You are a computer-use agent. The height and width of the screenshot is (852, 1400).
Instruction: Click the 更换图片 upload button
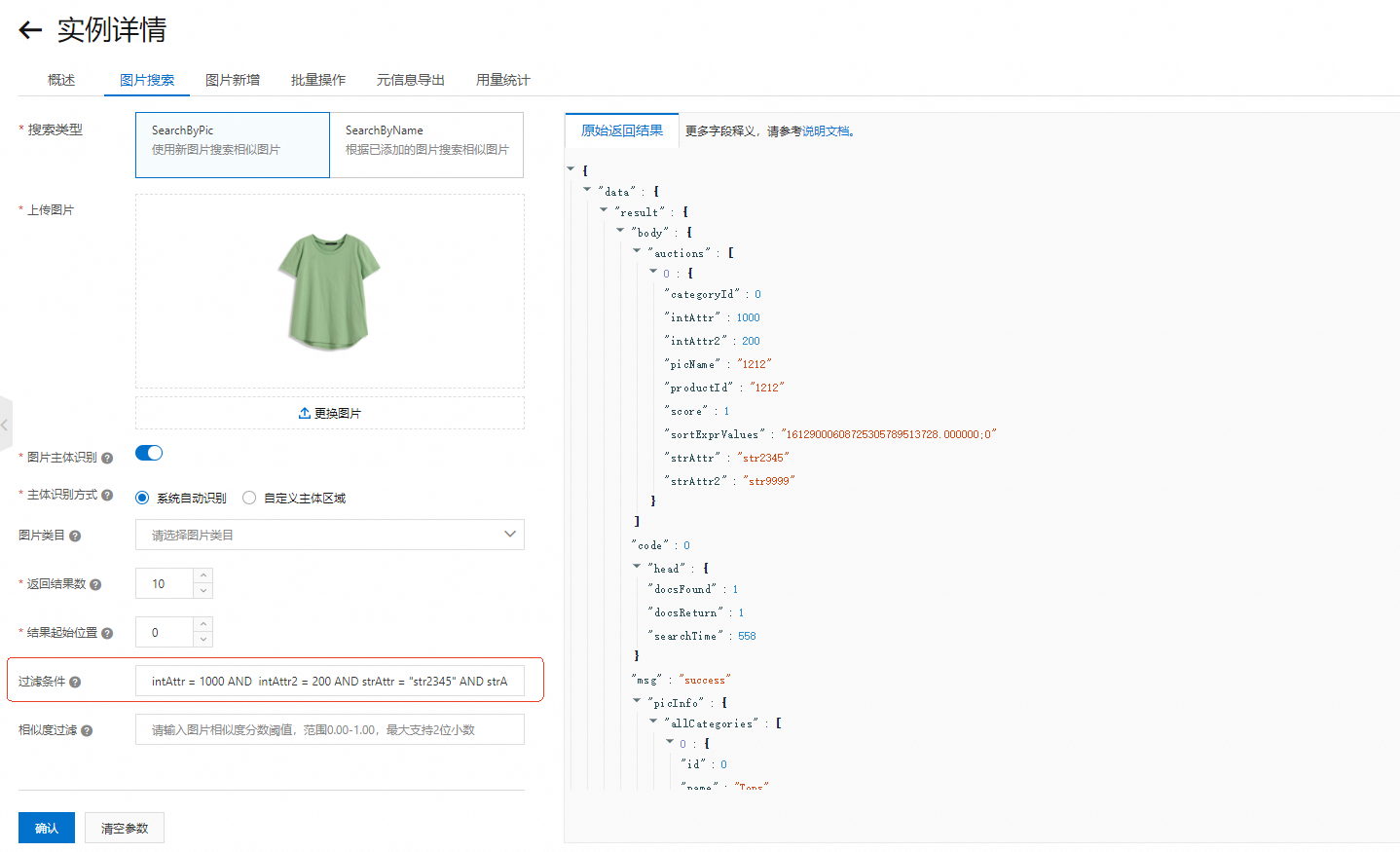[330, 413]
